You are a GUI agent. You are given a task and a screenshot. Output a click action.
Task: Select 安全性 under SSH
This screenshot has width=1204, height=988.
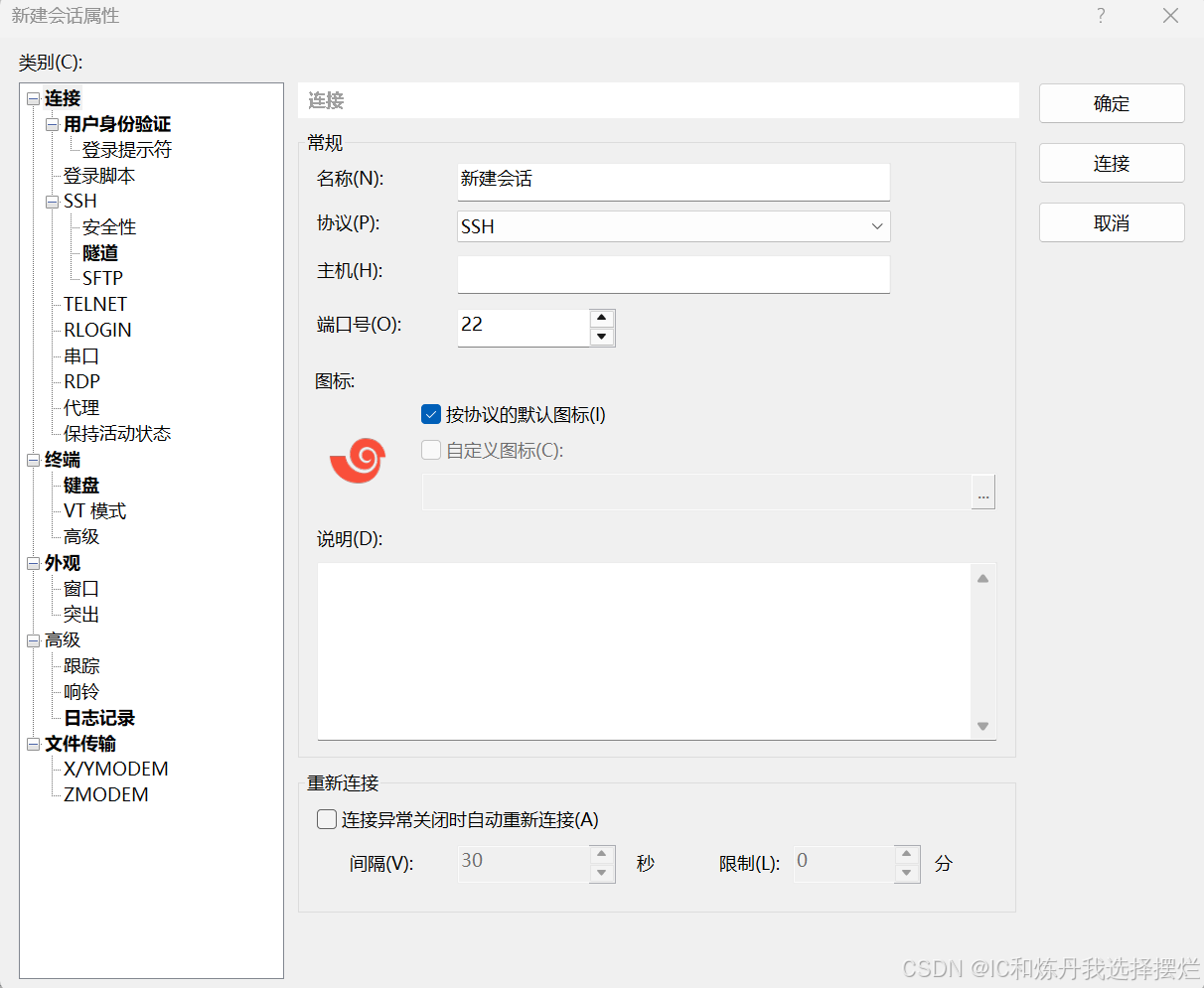pyautogui.click(x=109, y=227)
